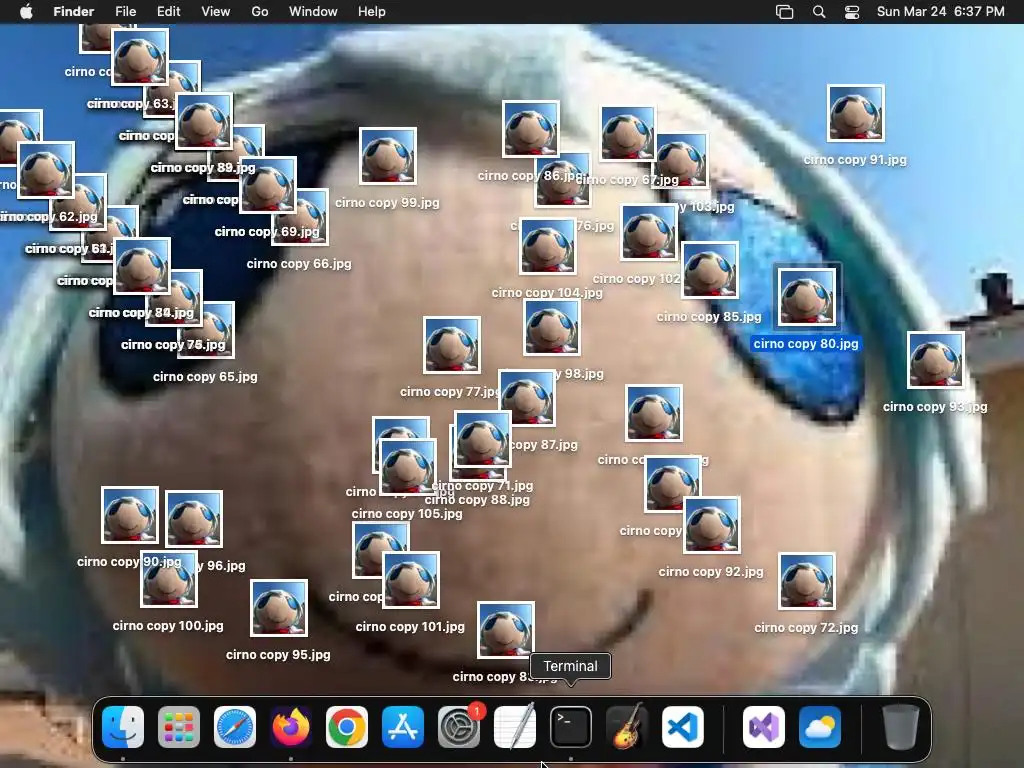Viewport: 1024px width, 768px height.
Task: Select cirno copy 95.jpg file icon
Action: click(279, 608)
